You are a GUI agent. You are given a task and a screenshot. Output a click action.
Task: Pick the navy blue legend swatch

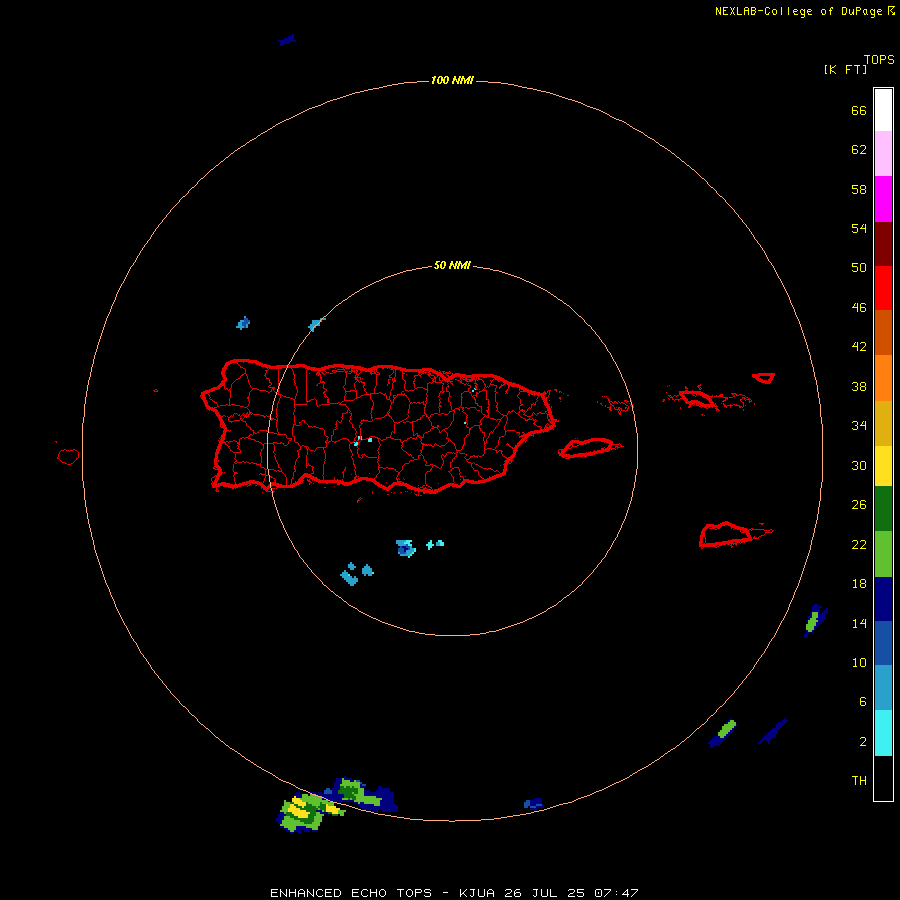(883, 599)
